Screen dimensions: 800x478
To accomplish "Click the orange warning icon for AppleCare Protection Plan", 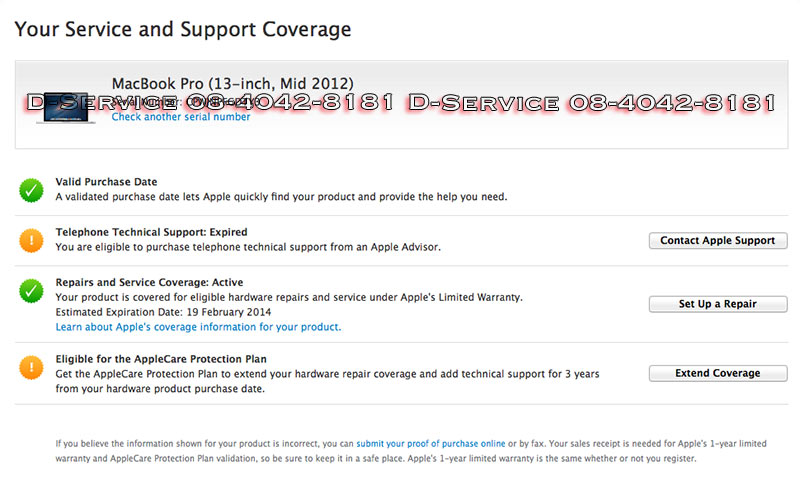I will (x=31, y=367).
